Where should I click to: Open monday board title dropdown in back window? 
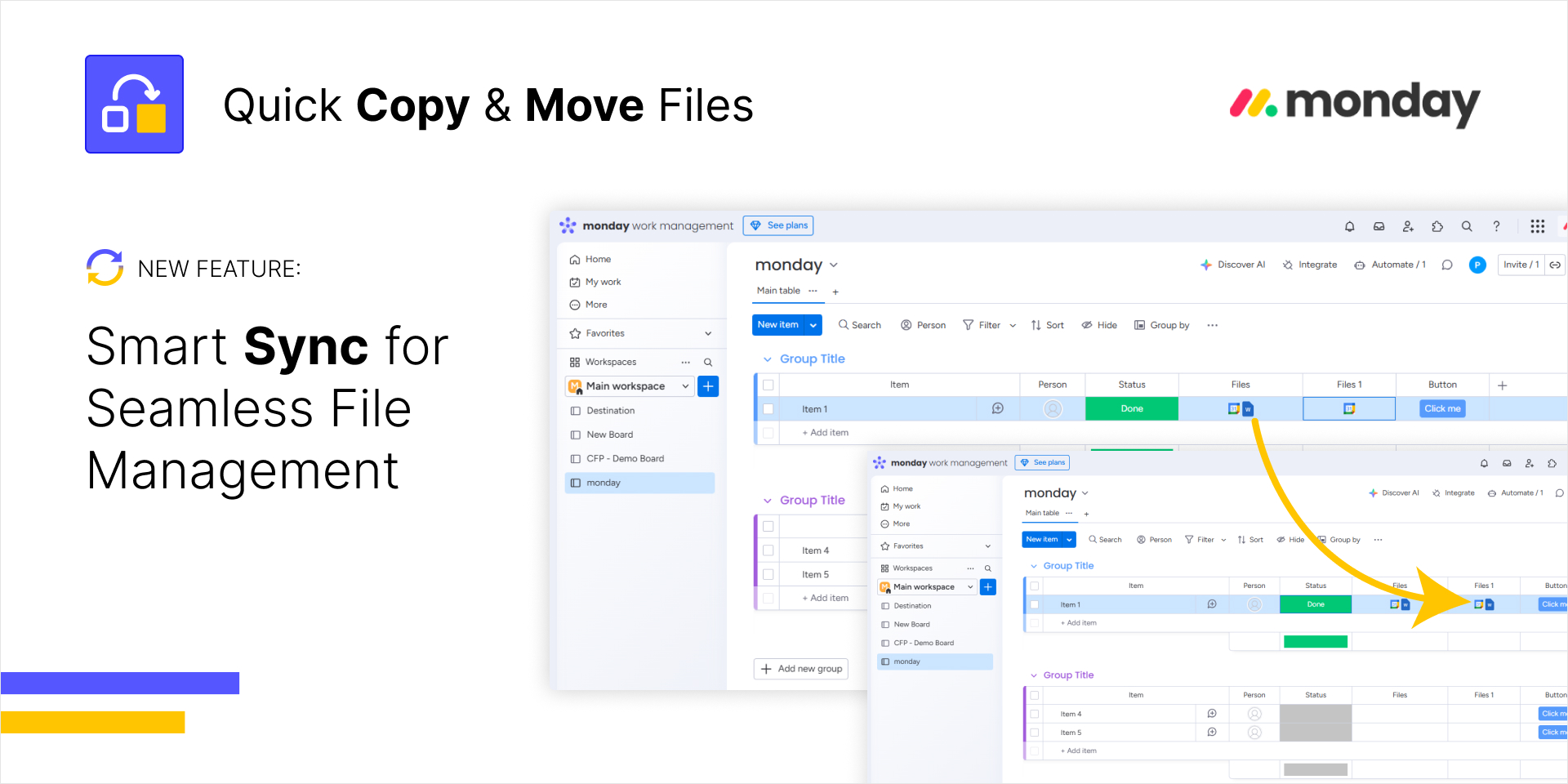tap(834, 265)
